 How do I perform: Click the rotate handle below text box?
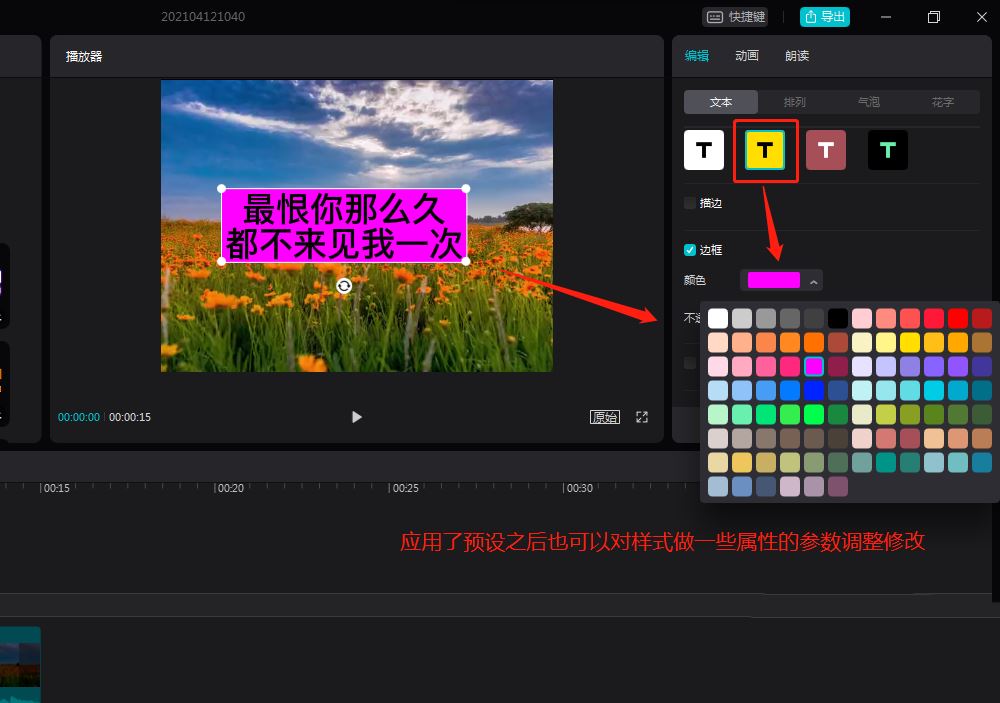pos(344,286)
